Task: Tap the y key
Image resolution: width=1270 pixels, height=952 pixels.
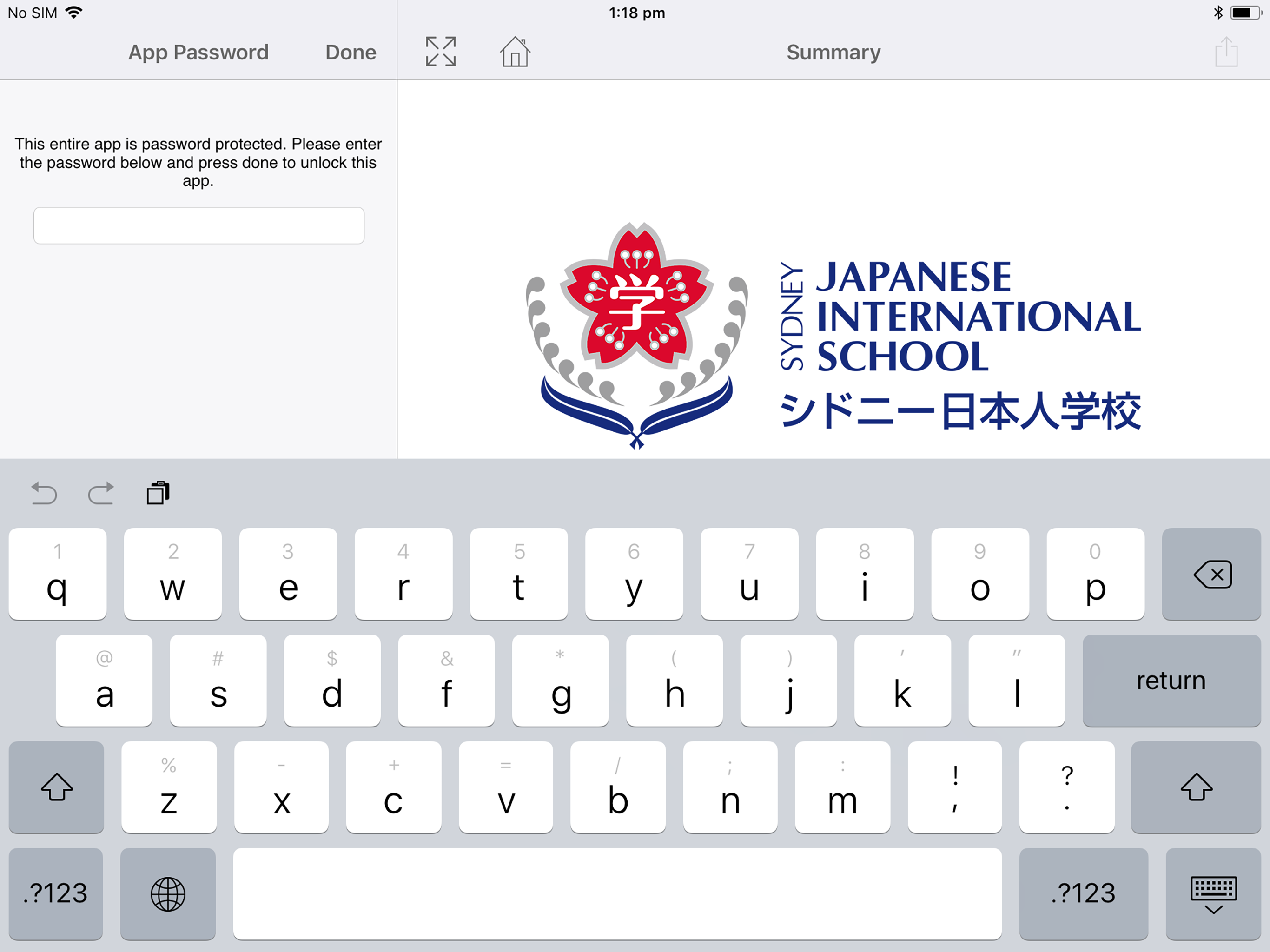Action: (635, 574)
